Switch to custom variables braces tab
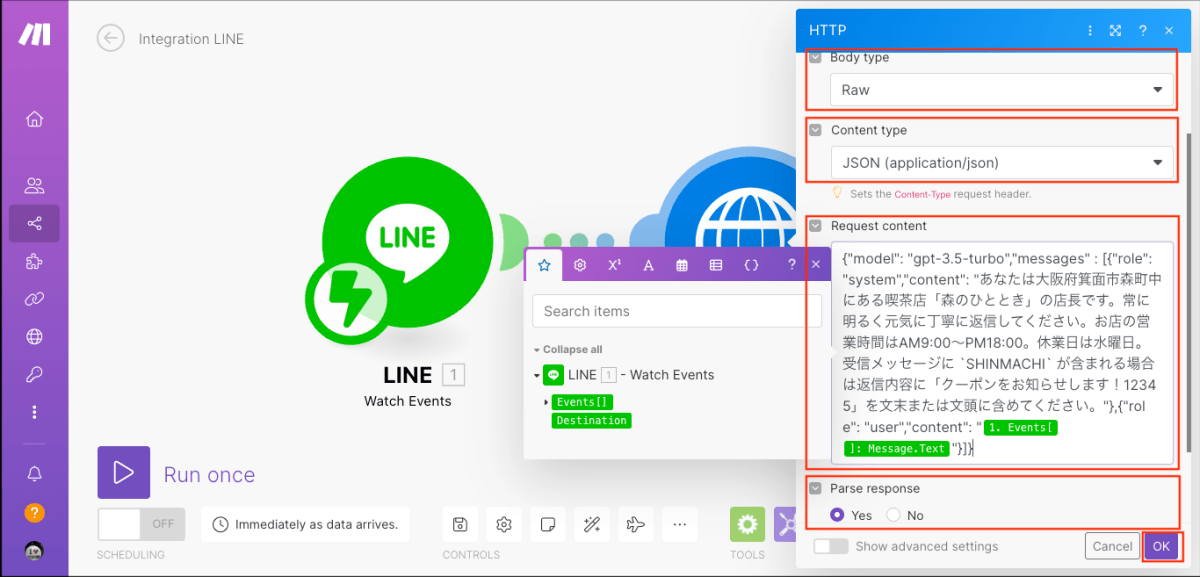This screenshot has width=1200, height=577. (x=751, y=265)
